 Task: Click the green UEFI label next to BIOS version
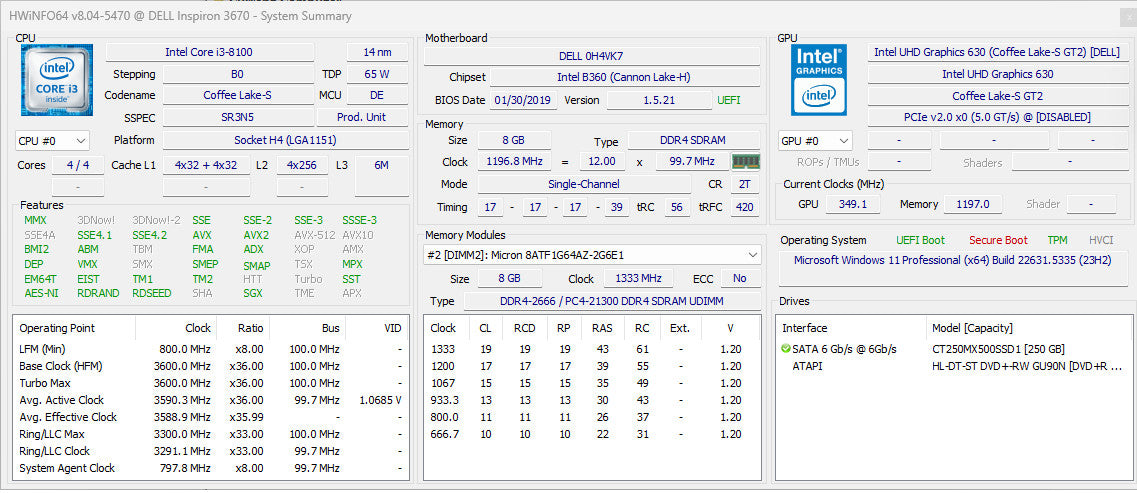coord(729,100)
